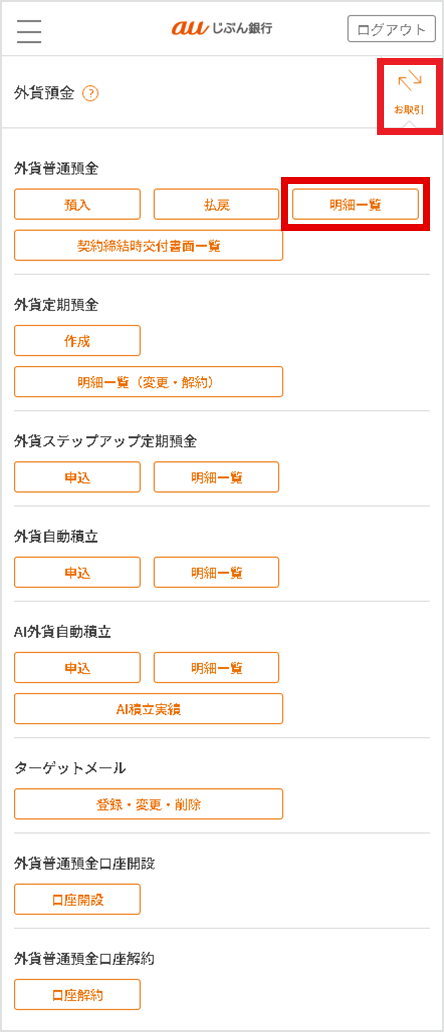This screenshot has height=1032, width=444.
Task: Click the help question mark beside 外貨預金
Action: pyautogui.click(x=91, y=94)
